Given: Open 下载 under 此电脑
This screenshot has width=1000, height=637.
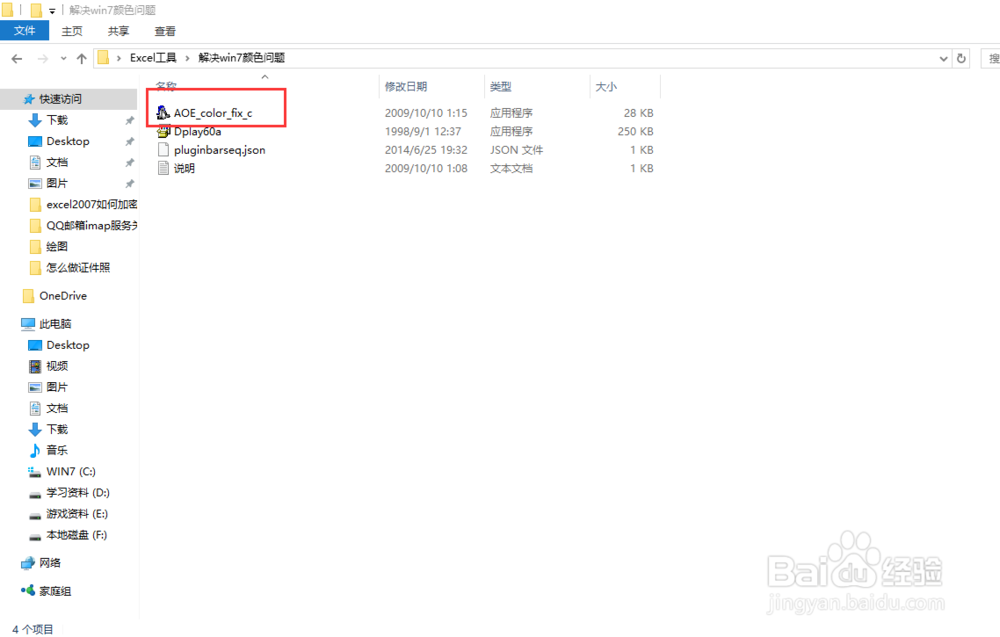Looking at the screenshot, I should pyautogui.click(x=57, y=429).
